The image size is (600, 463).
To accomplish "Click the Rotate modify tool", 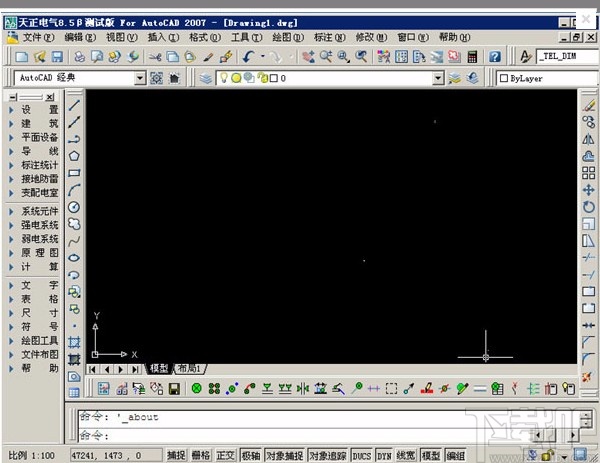I will 589,207.
